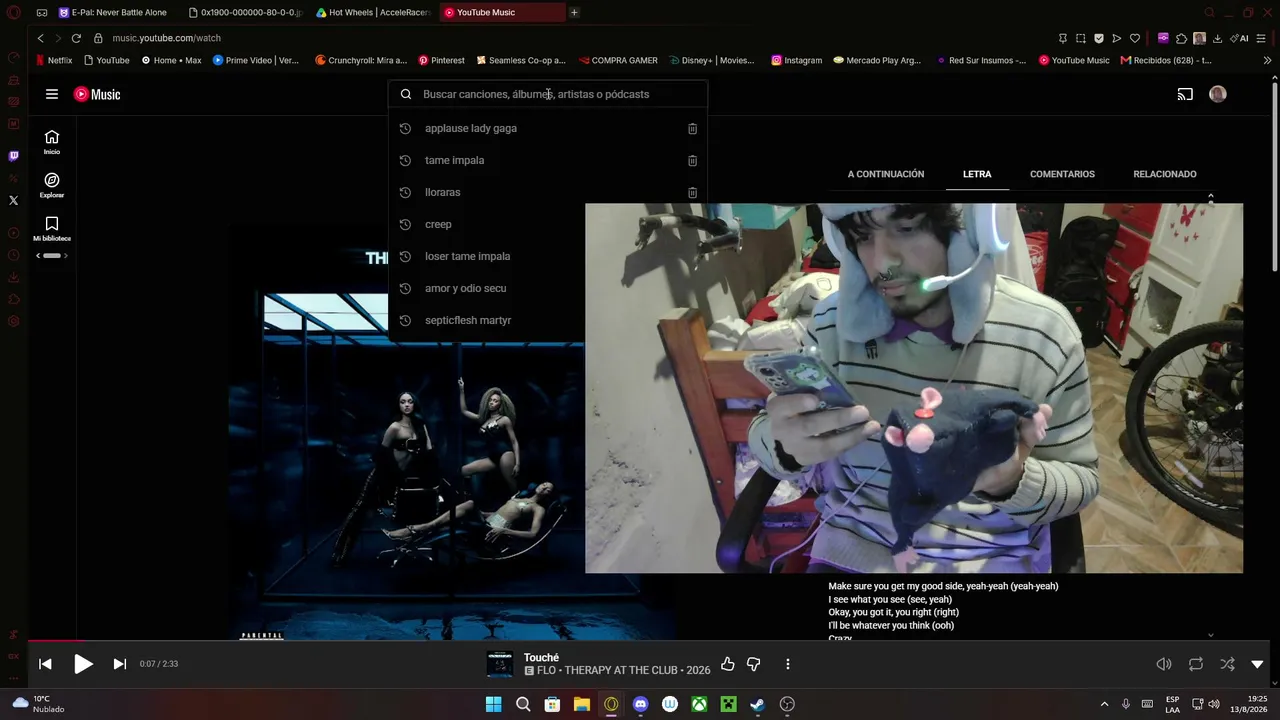Delete 'tame impala' from search history
1280x720 pixels.
[692, 160]
